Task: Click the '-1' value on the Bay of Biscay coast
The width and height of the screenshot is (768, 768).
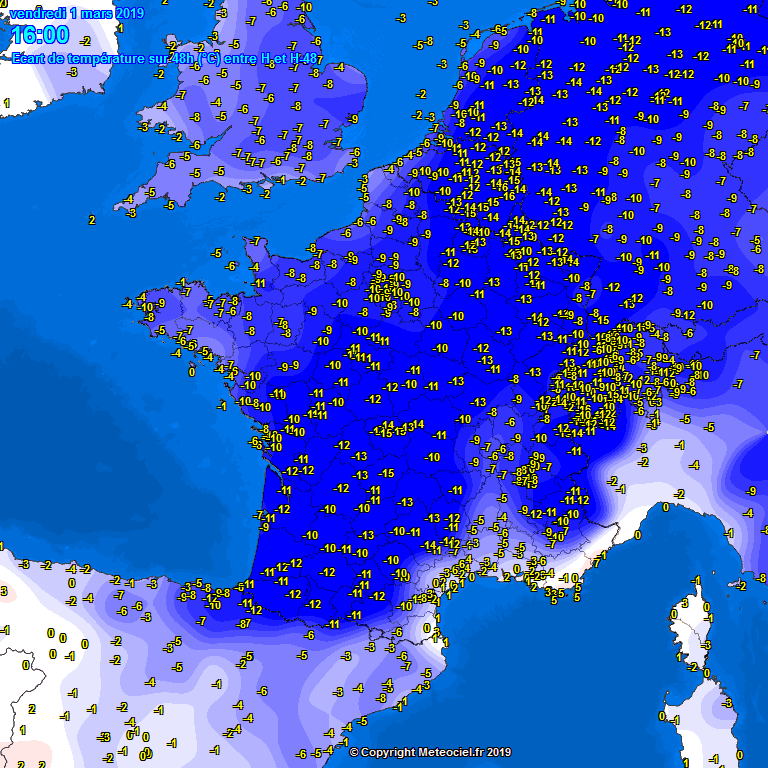Action: click(221, 405)
